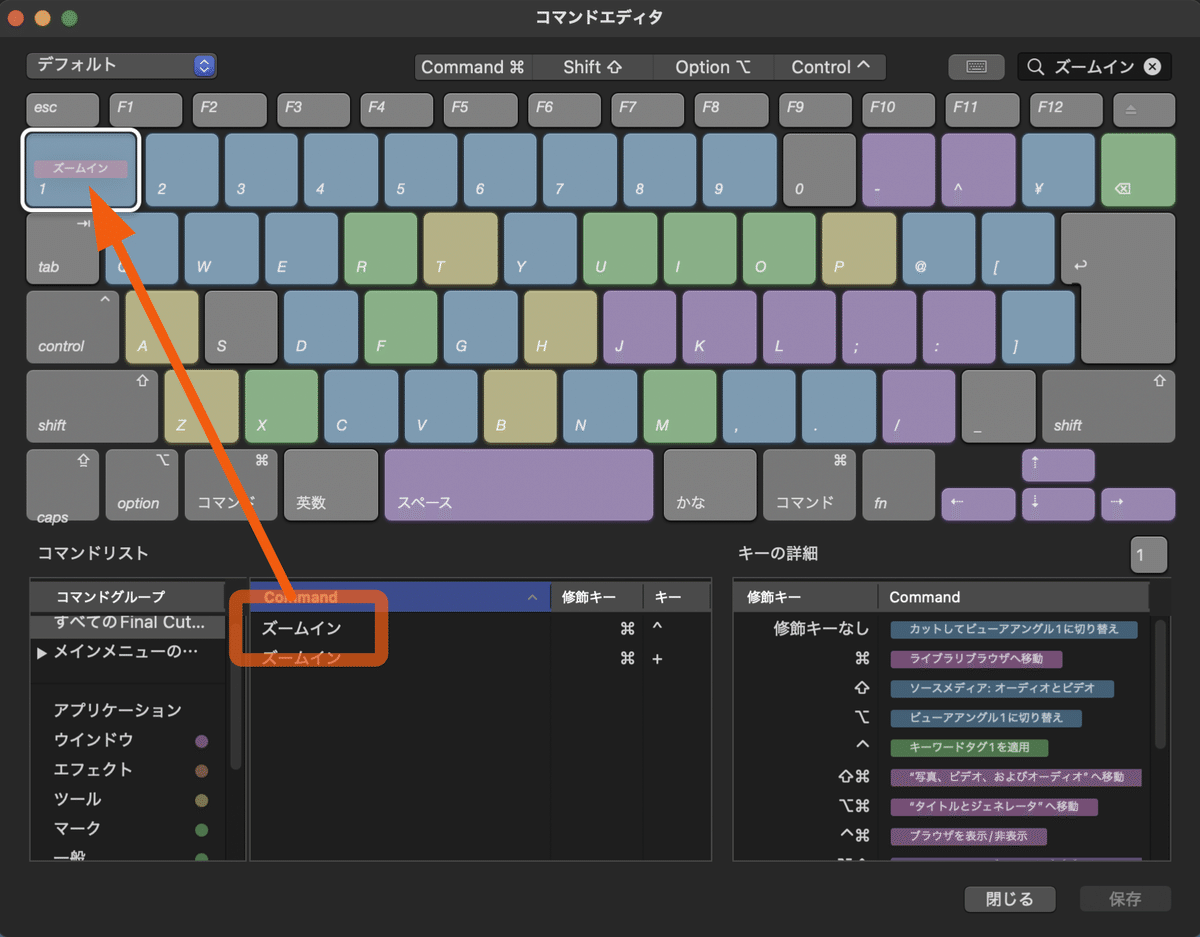This screenshot has width=1200, height=937.
Task: Toggle the Command ⌘ modifier button
Action: click(x=473, y=67)
